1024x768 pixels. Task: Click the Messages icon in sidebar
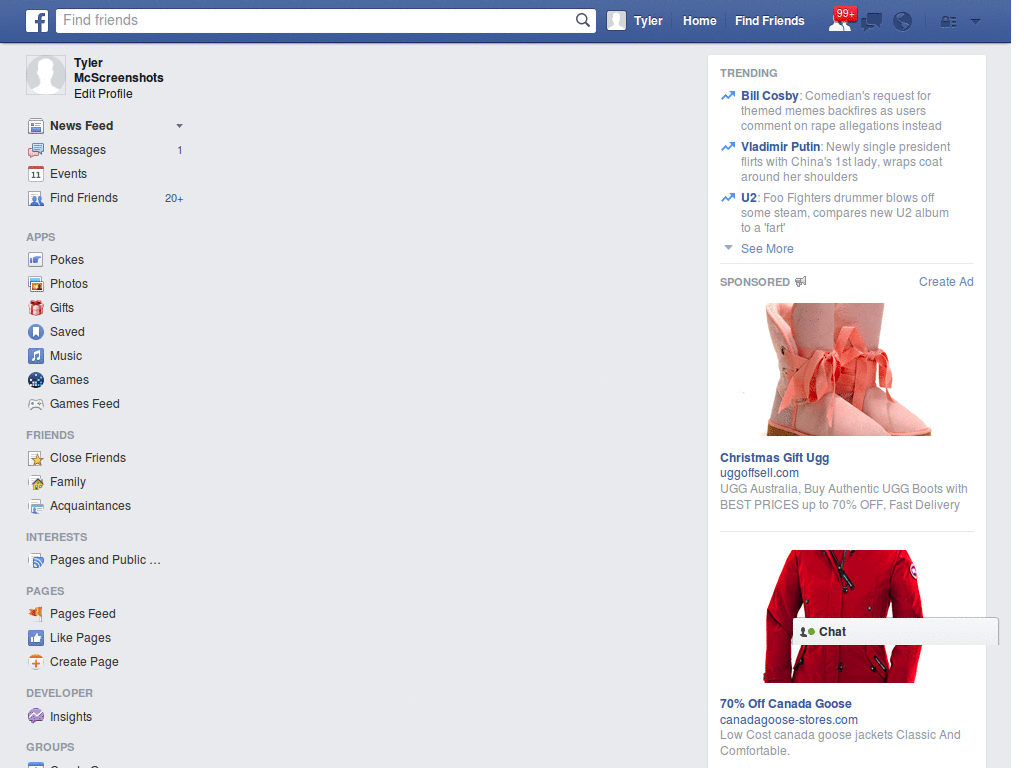[x=36, y=150]
